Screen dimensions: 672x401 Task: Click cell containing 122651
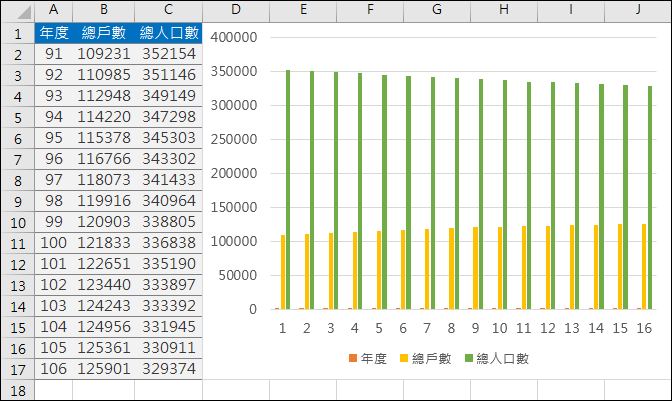click(x=104, y=264)
